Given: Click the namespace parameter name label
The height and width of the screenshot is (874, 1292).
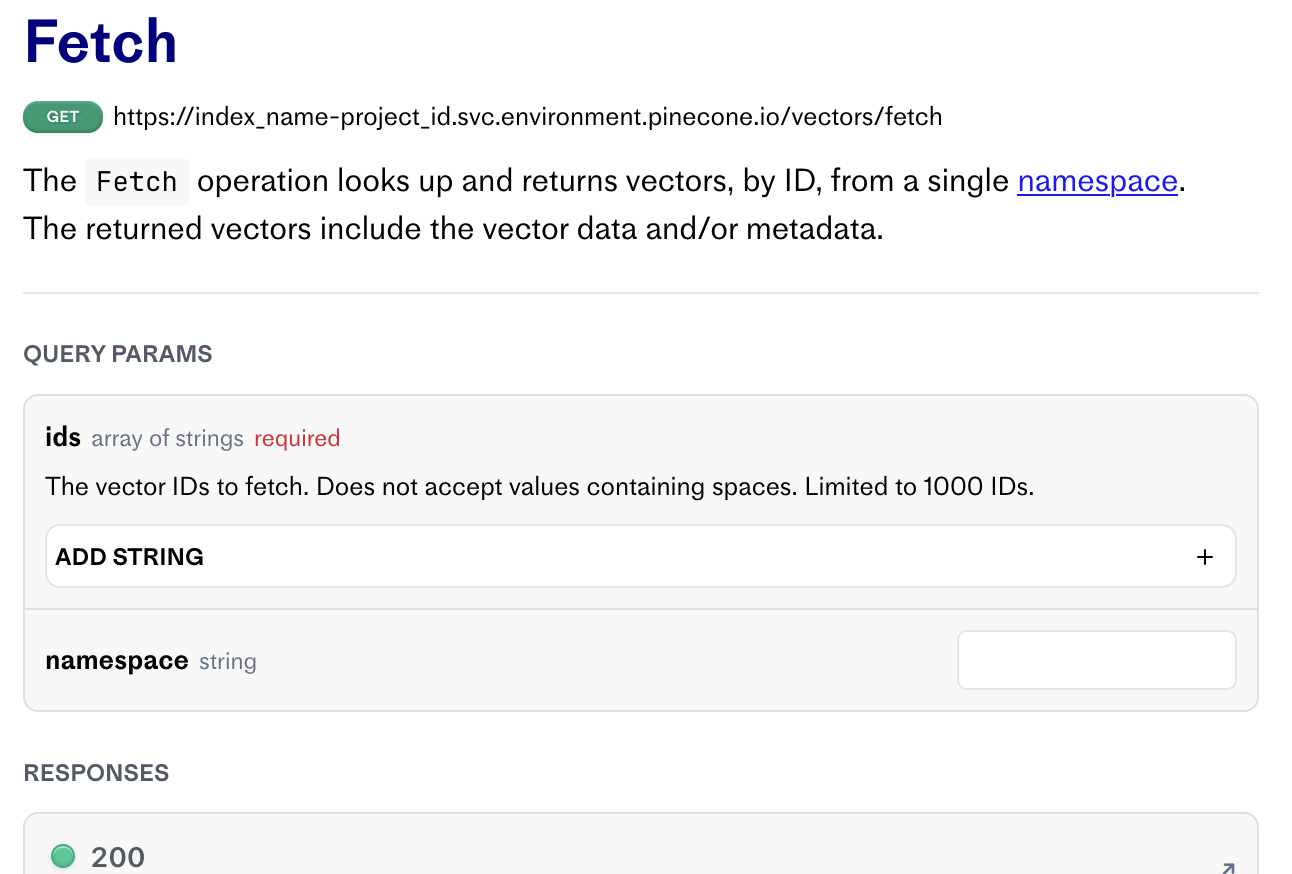Looking at the screenshot, I should pos(117,661).
